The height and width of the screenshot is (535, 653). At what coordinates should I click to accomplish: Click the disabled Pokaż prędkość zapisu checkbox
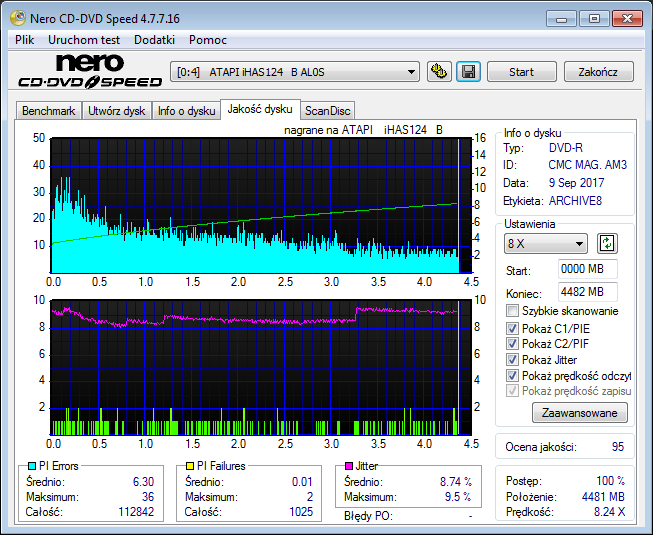click(512, 391)
